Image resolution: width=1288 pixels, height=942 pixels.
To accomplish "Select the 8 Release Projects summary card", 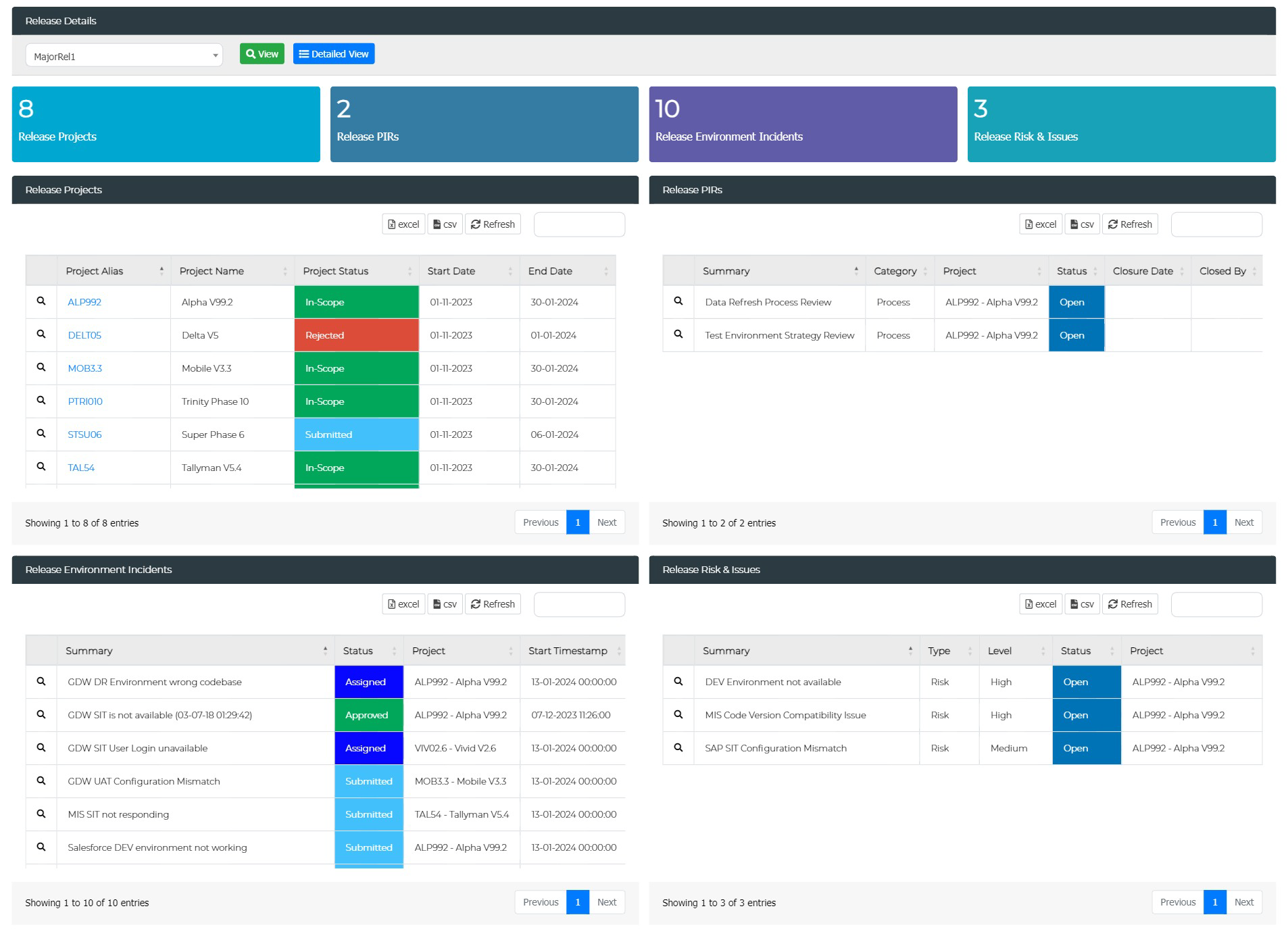I will click(x=166, y=124).
